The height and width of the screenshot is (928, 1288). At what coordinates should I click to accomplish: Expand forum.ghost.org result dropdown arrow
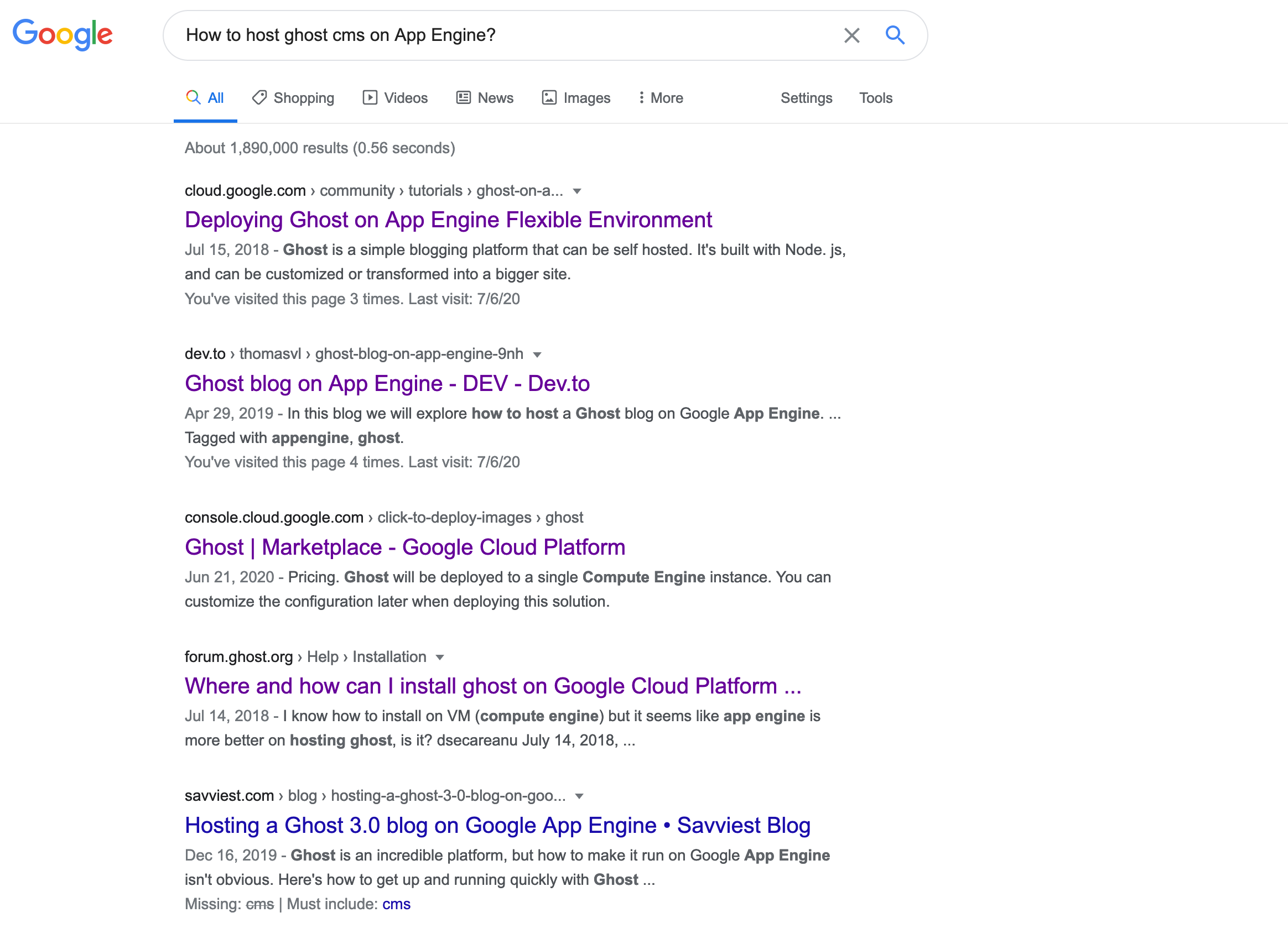pos(439,658)
